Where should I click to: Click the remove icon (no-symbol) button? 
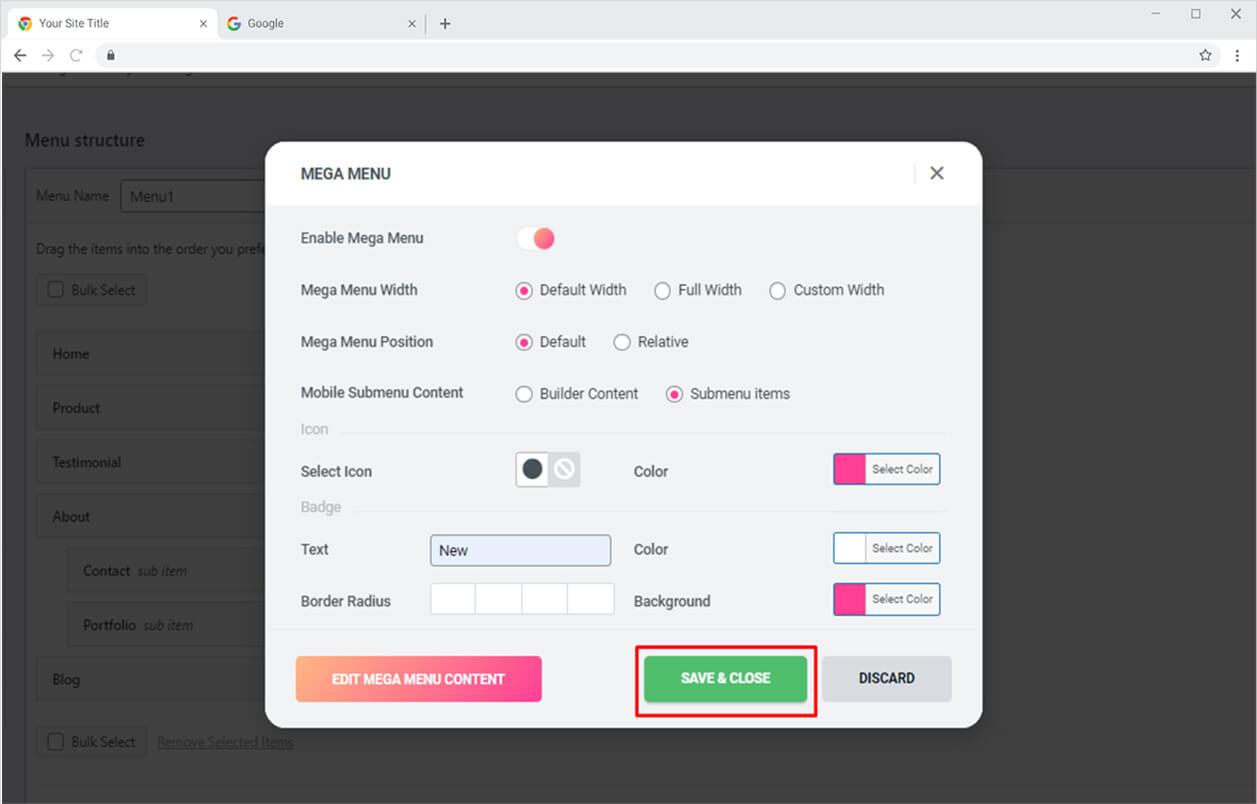(565, 470)
